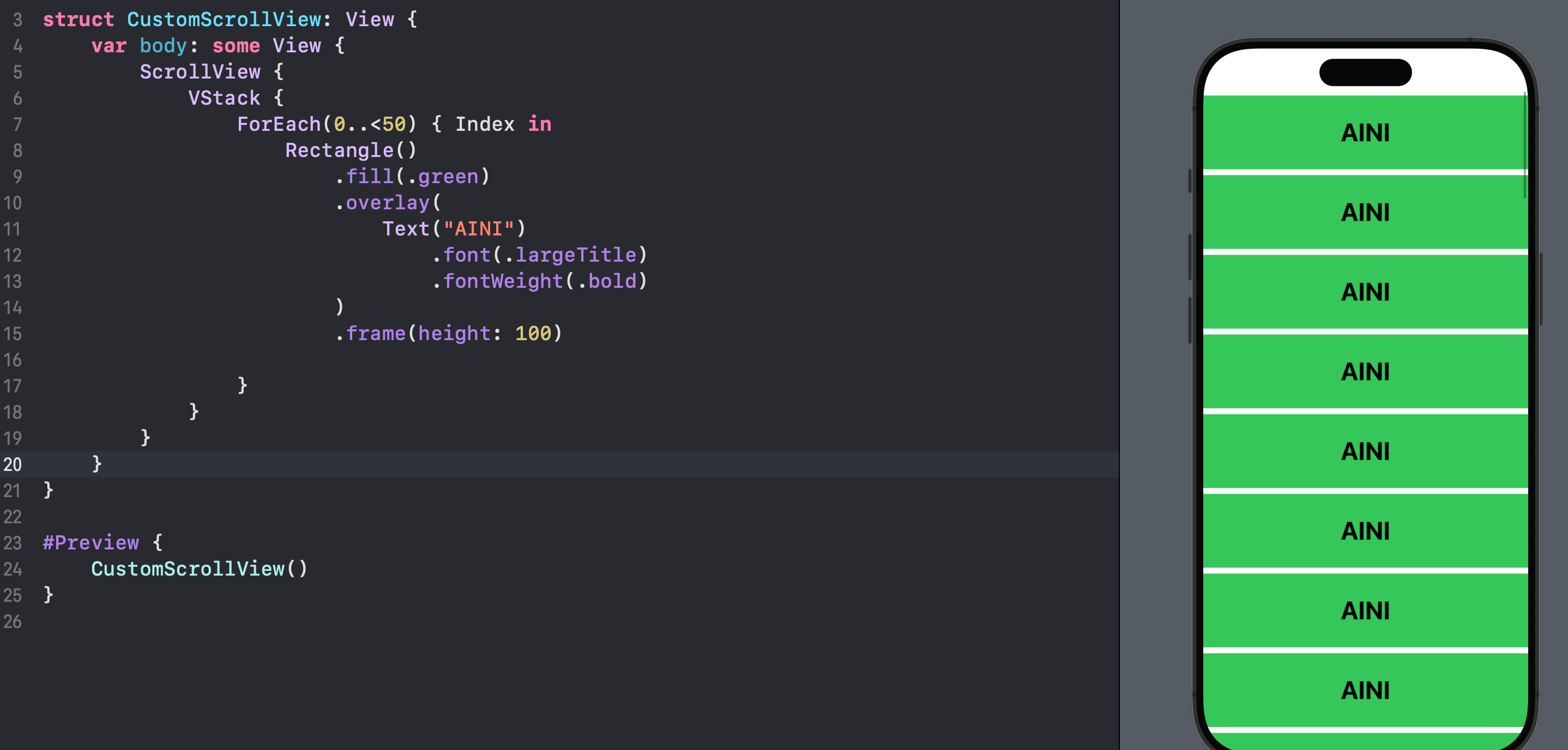Screen dimensions: 1568x750
Task: Click the ".font" modifier on line 12
Action: point(461,255)
